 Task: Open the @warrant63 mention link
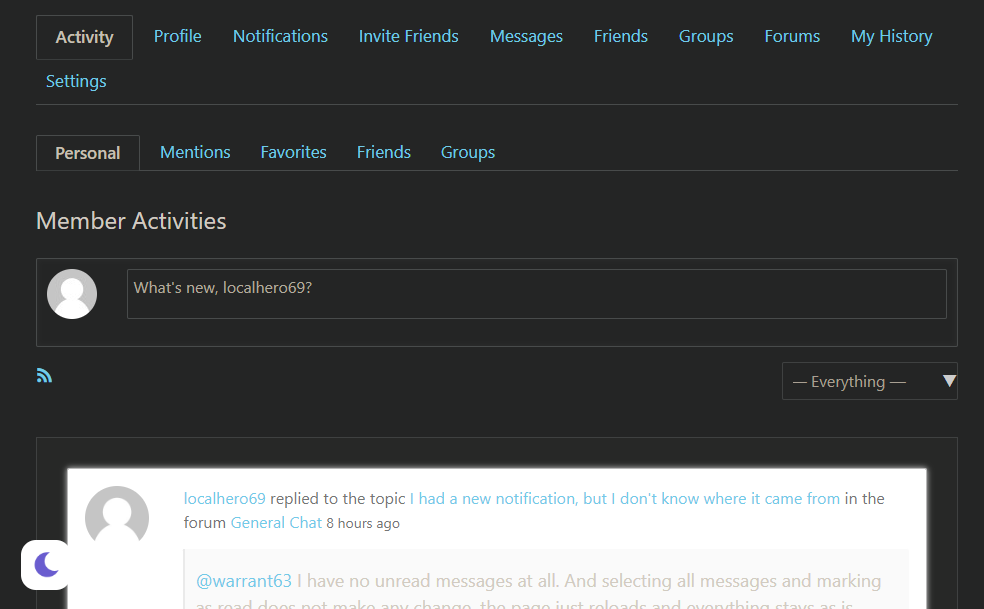click(x=243, y=581)
